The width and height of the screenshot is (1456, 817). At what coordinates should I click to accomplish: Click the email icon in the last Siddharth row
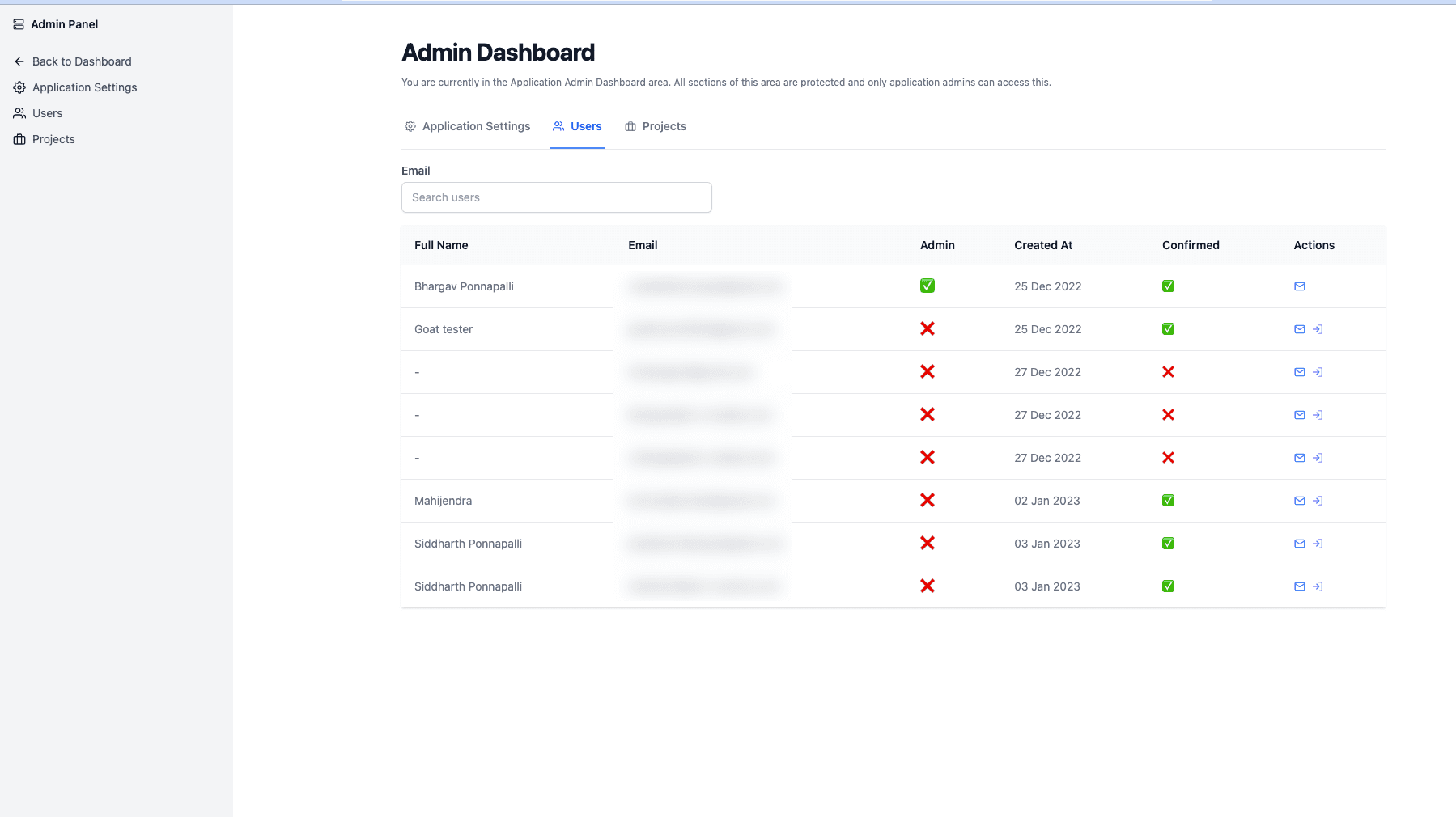click(x=1300, y=586)
